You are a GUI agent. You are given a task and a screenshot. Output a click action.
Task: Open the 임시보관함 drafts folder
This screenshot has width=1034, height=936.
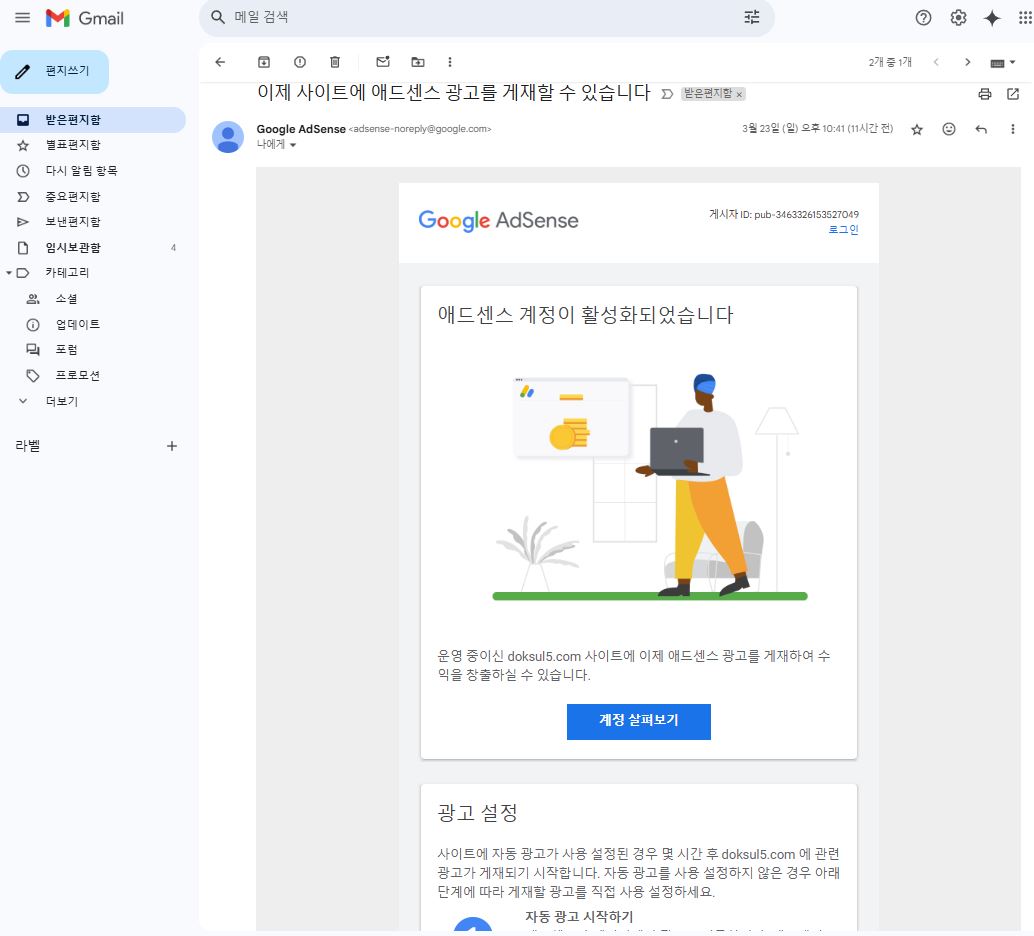pos(92,247)
